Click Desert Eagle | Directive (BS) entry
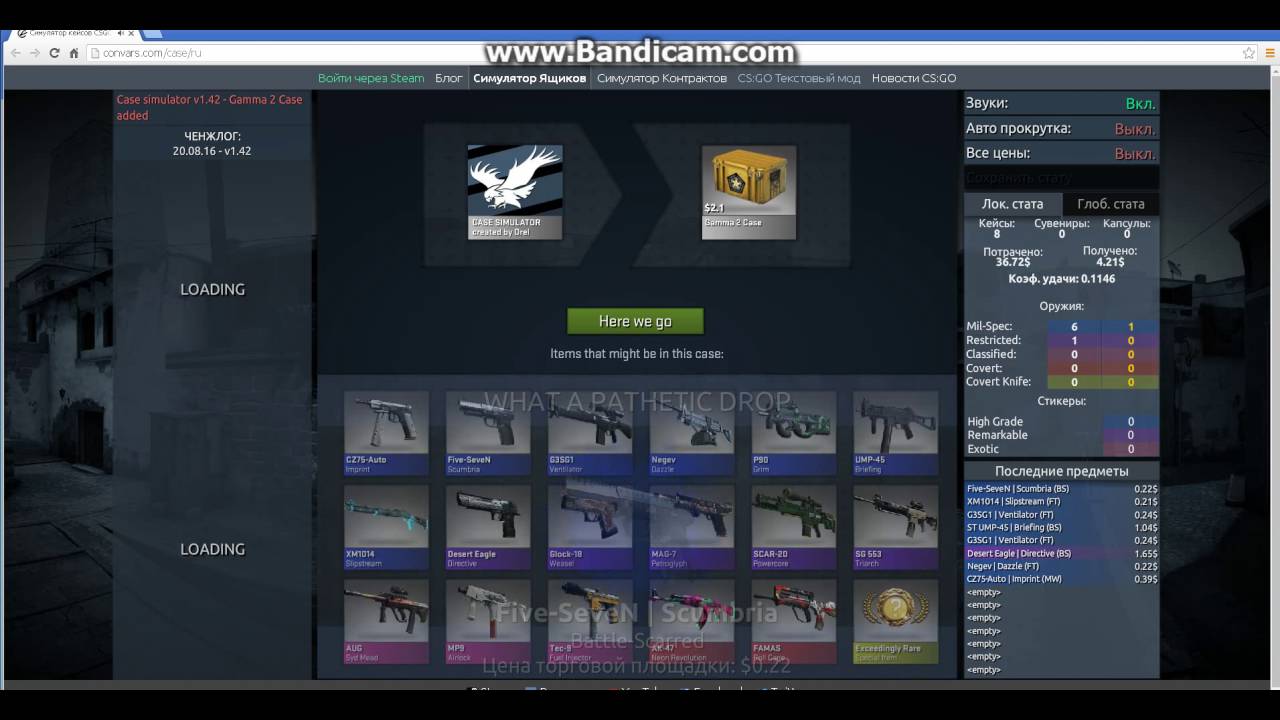This screenshot has height=720, width=1280. 1061,553
